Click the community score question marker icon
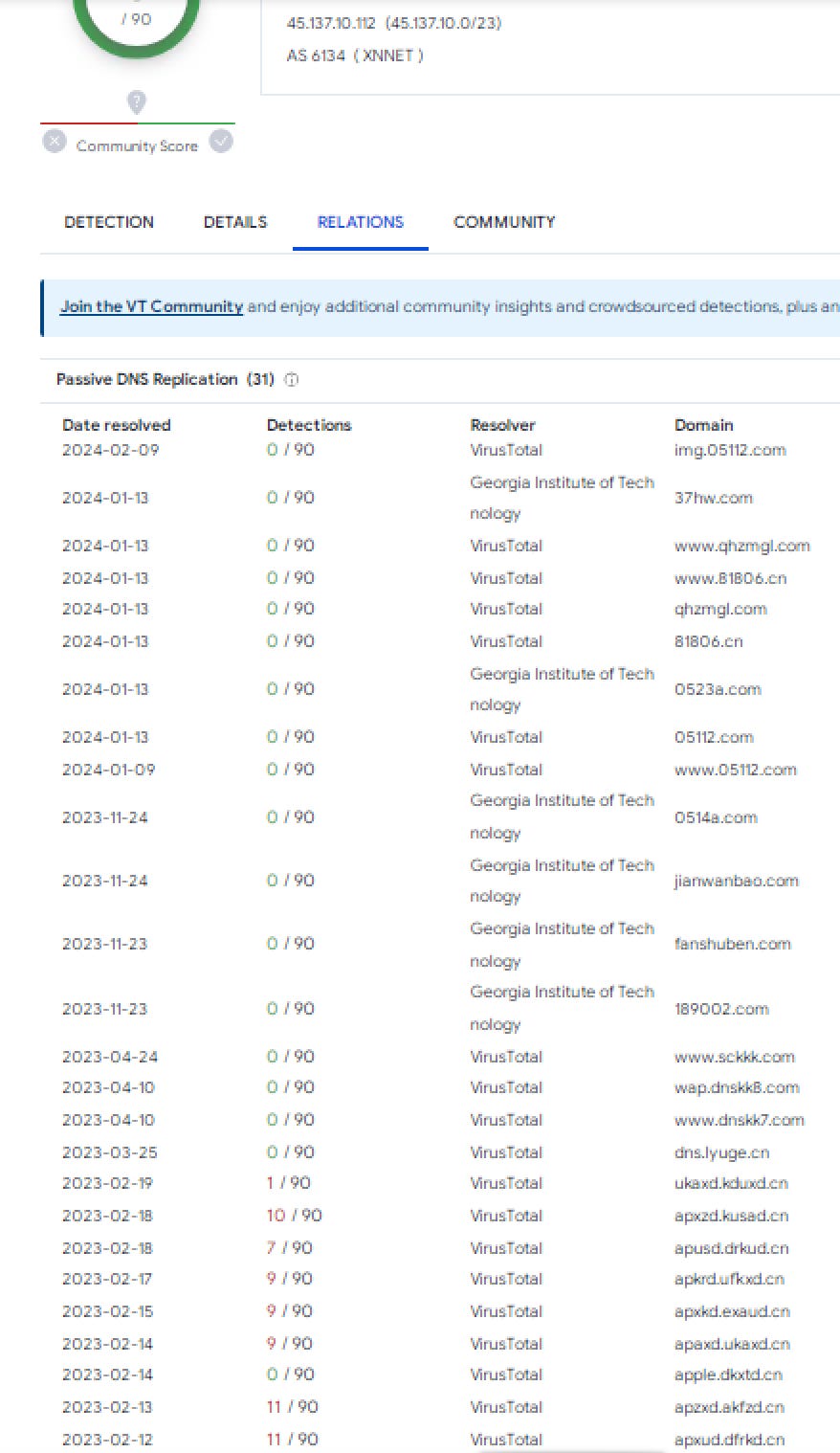The height and width of the screenshot is (1453, 840). click(x=137, y=101)
